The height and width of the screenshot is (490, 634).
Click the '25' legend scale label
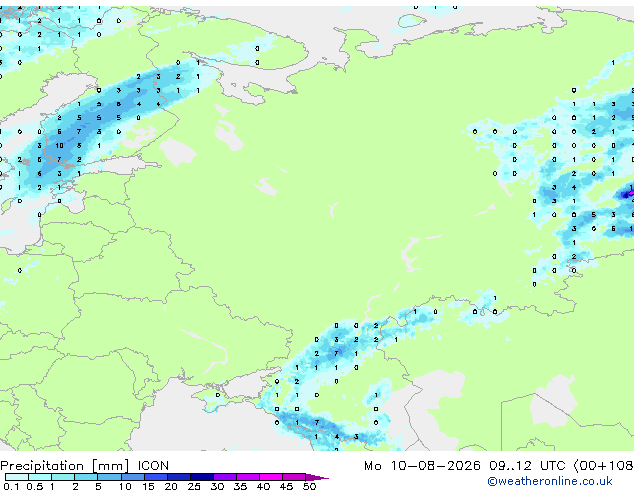click(x=194, y=486)
